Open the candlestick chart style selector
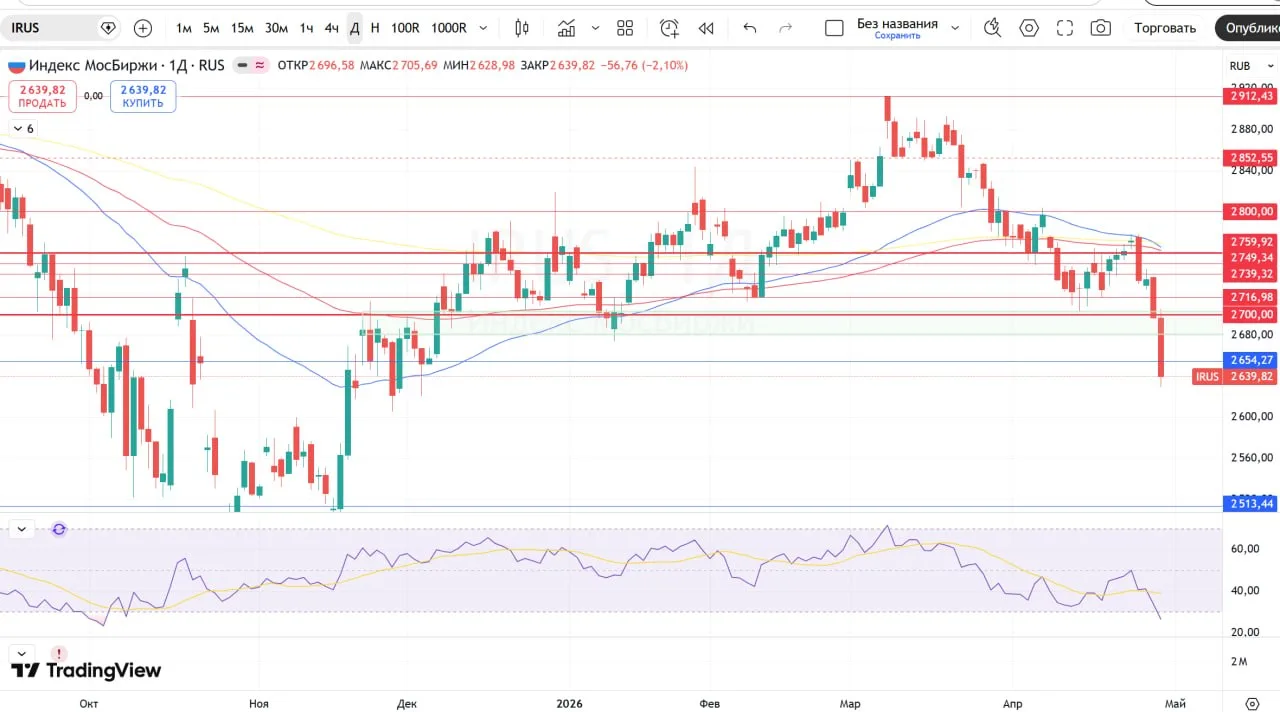 click(522, 28)
